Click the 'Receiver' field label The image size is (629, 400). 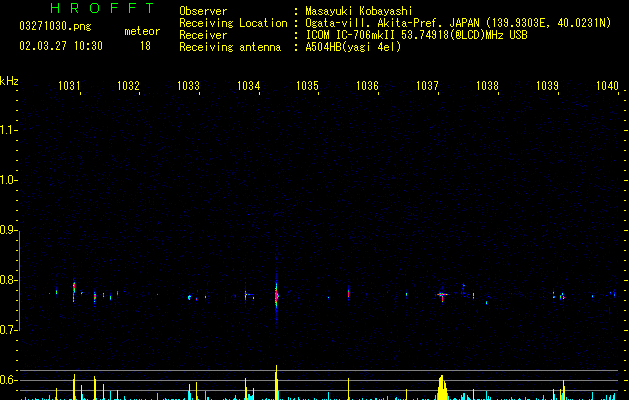[x=203, y=35]
